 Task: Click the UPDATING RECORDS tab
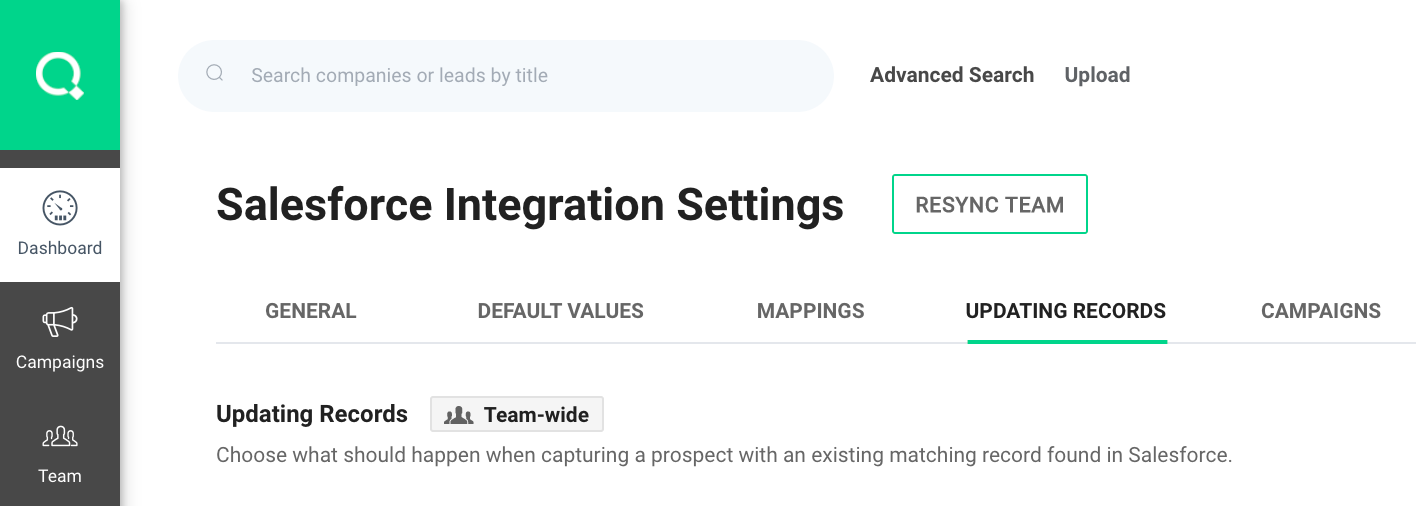(x=1065, y=311)
